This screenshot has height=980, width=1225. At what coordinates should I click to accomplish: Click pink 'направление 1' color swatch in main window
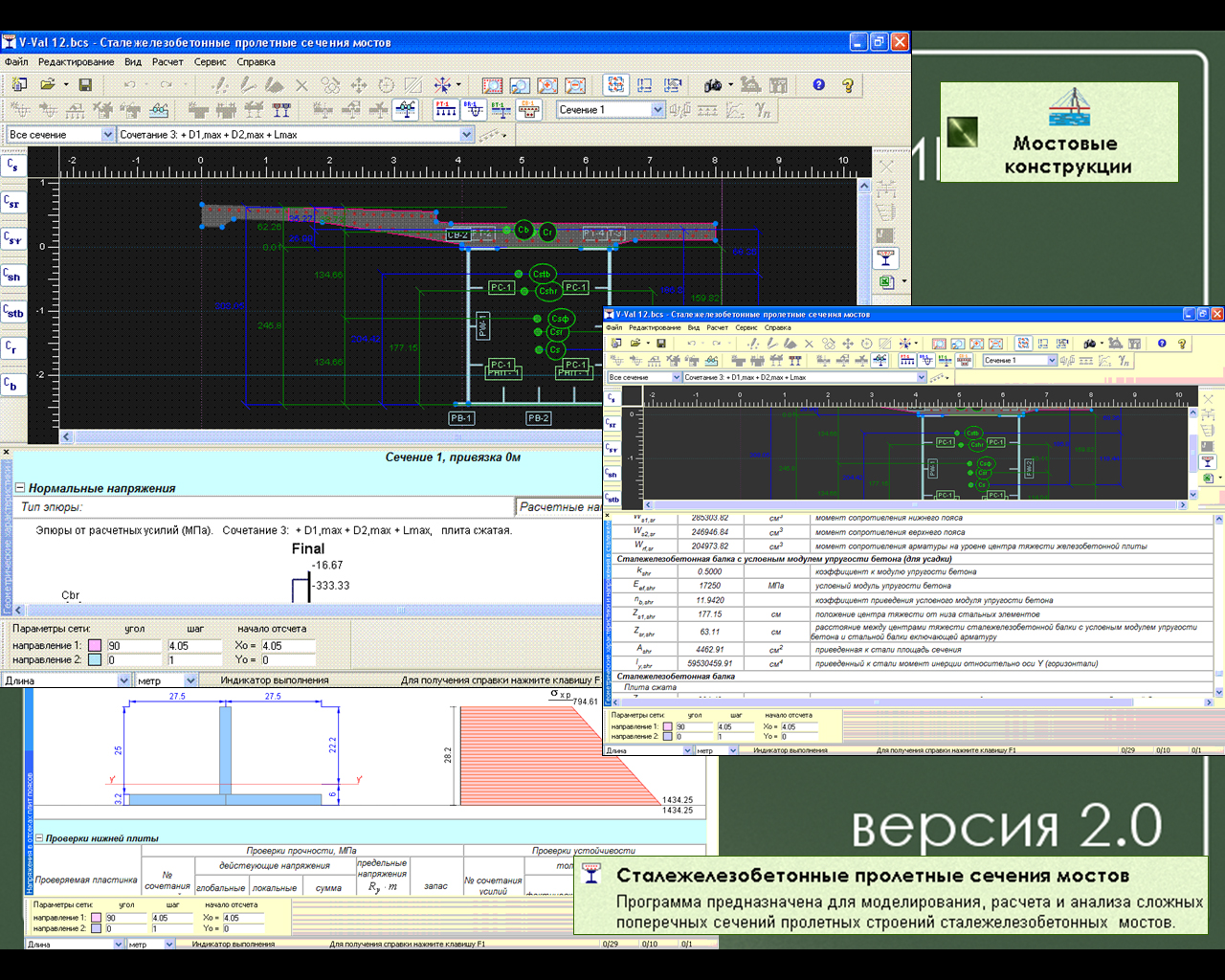[x=95, y=646]
